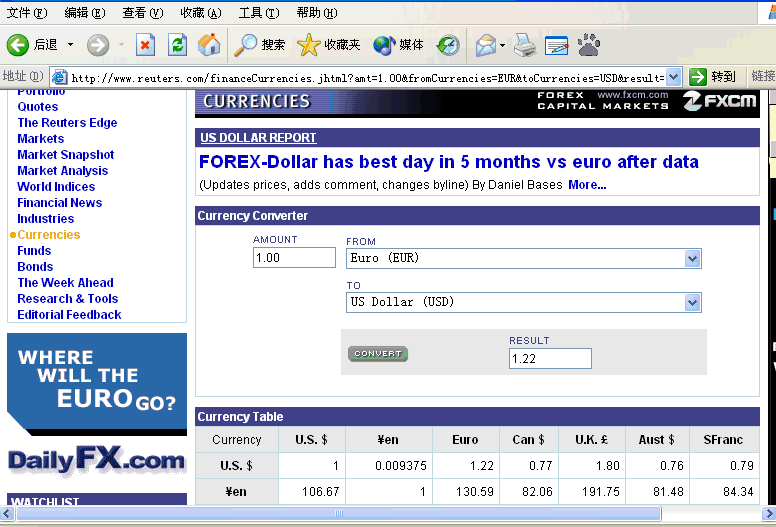The height and width of the screenshot is (527, 776).
Task: Click the Print icon
Action: (525, 45)
